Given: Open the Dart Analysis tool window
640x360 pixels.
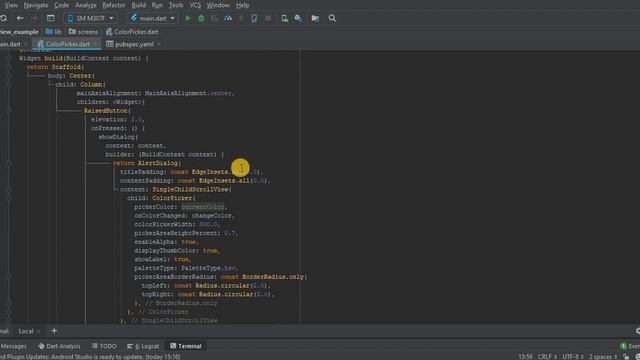Looking at the screenshot, I should 60,346.
